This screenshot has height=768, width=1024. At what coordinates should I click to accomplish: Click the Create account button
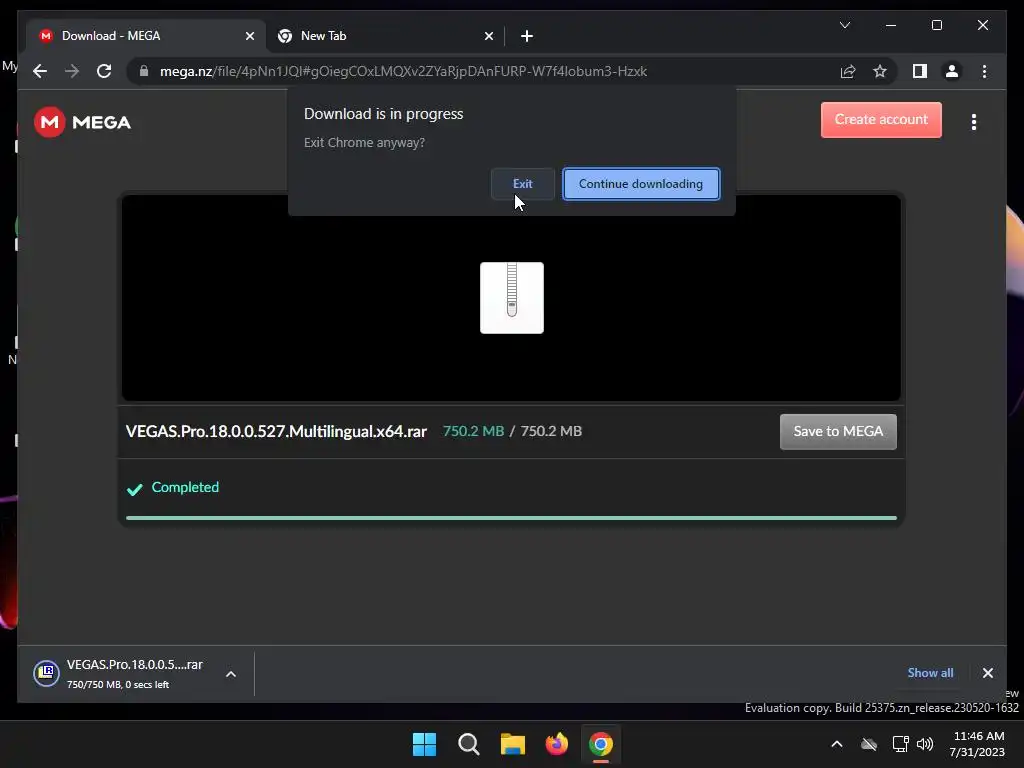pyautogui.click(x=881, y=120)
